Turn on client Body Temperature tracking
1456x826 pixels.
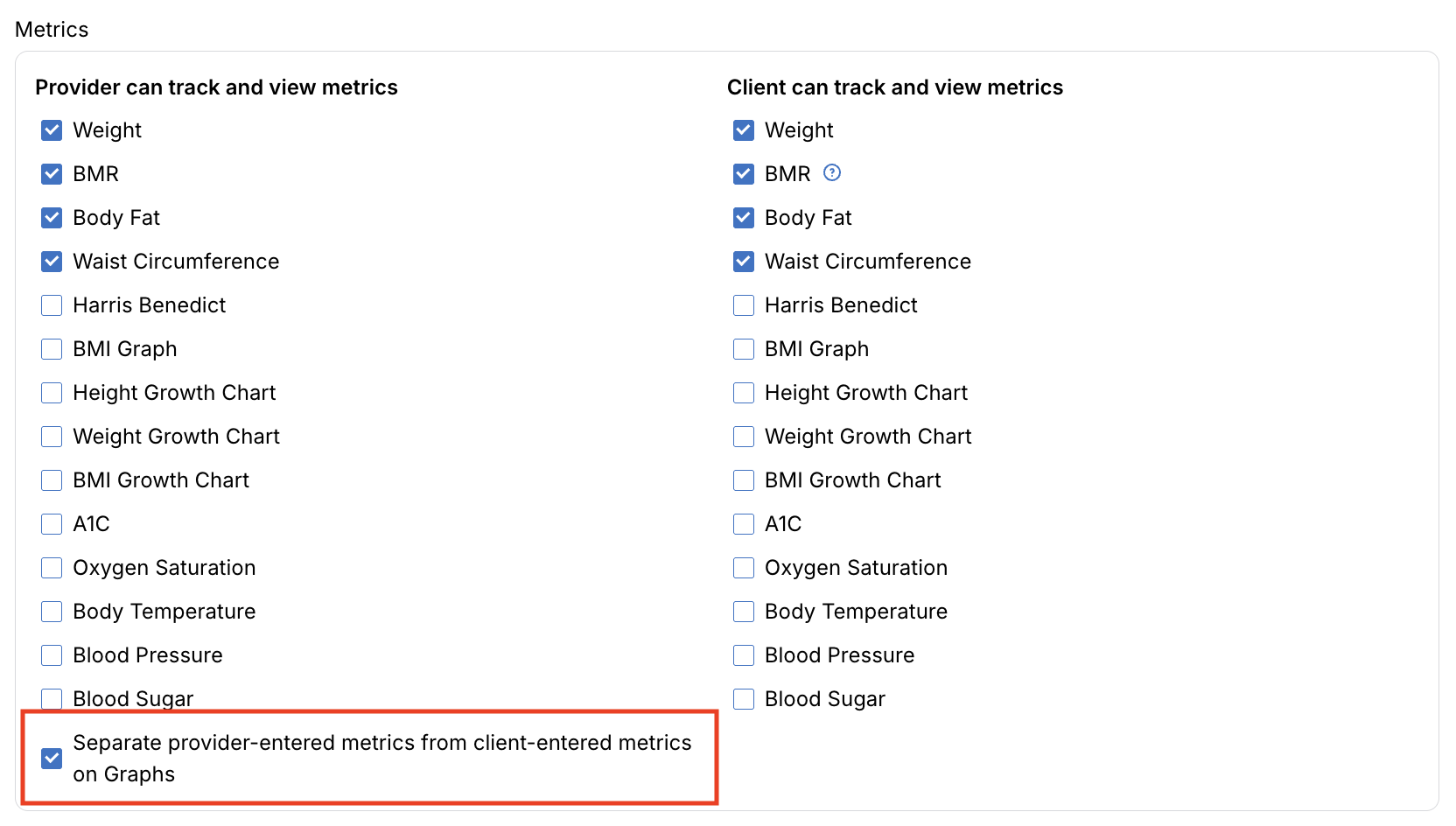click(744, 612)
